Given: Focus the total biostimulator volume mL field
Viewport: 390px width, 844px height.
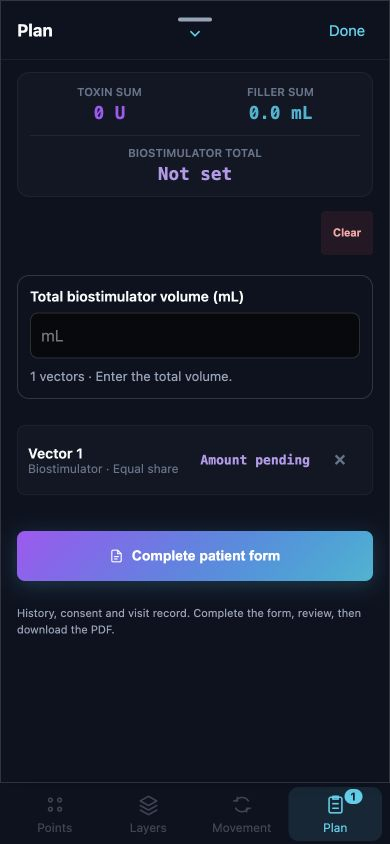Looking at the screenshot, I should tap(195, 336).
